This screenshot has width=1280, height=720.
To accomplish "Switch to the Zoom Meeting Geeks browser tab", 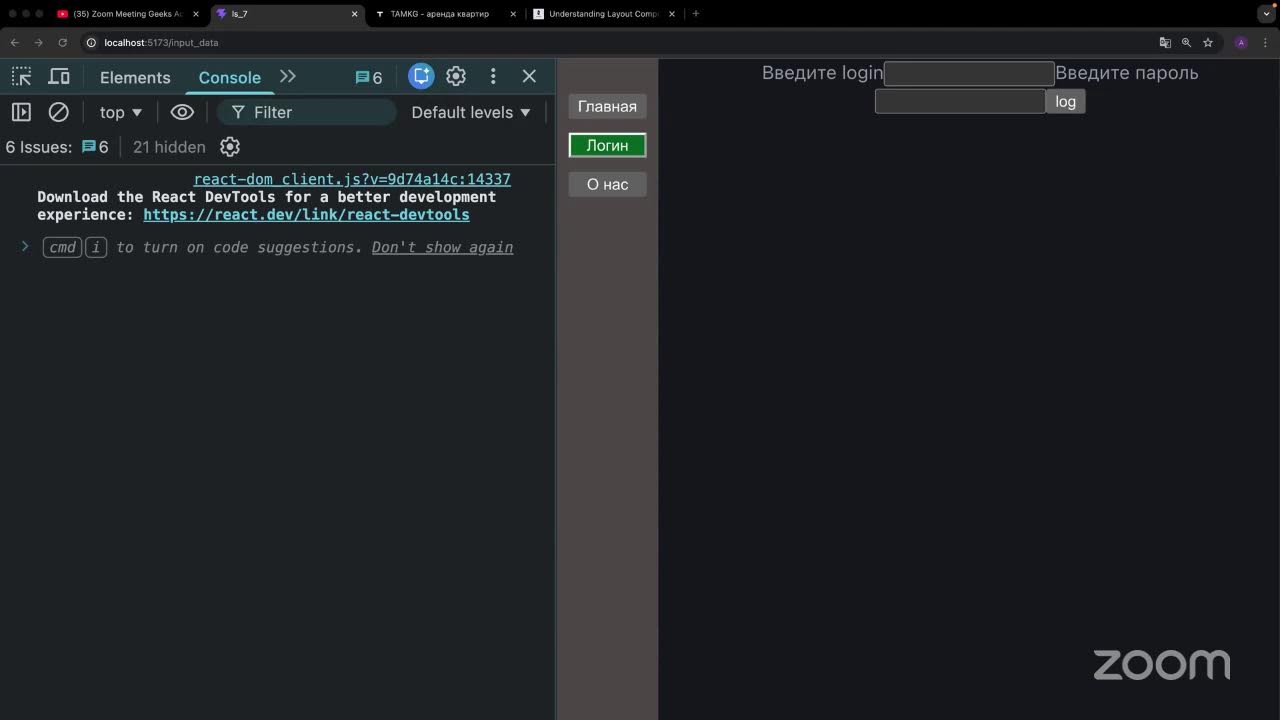I will click(x=127, y=14).
